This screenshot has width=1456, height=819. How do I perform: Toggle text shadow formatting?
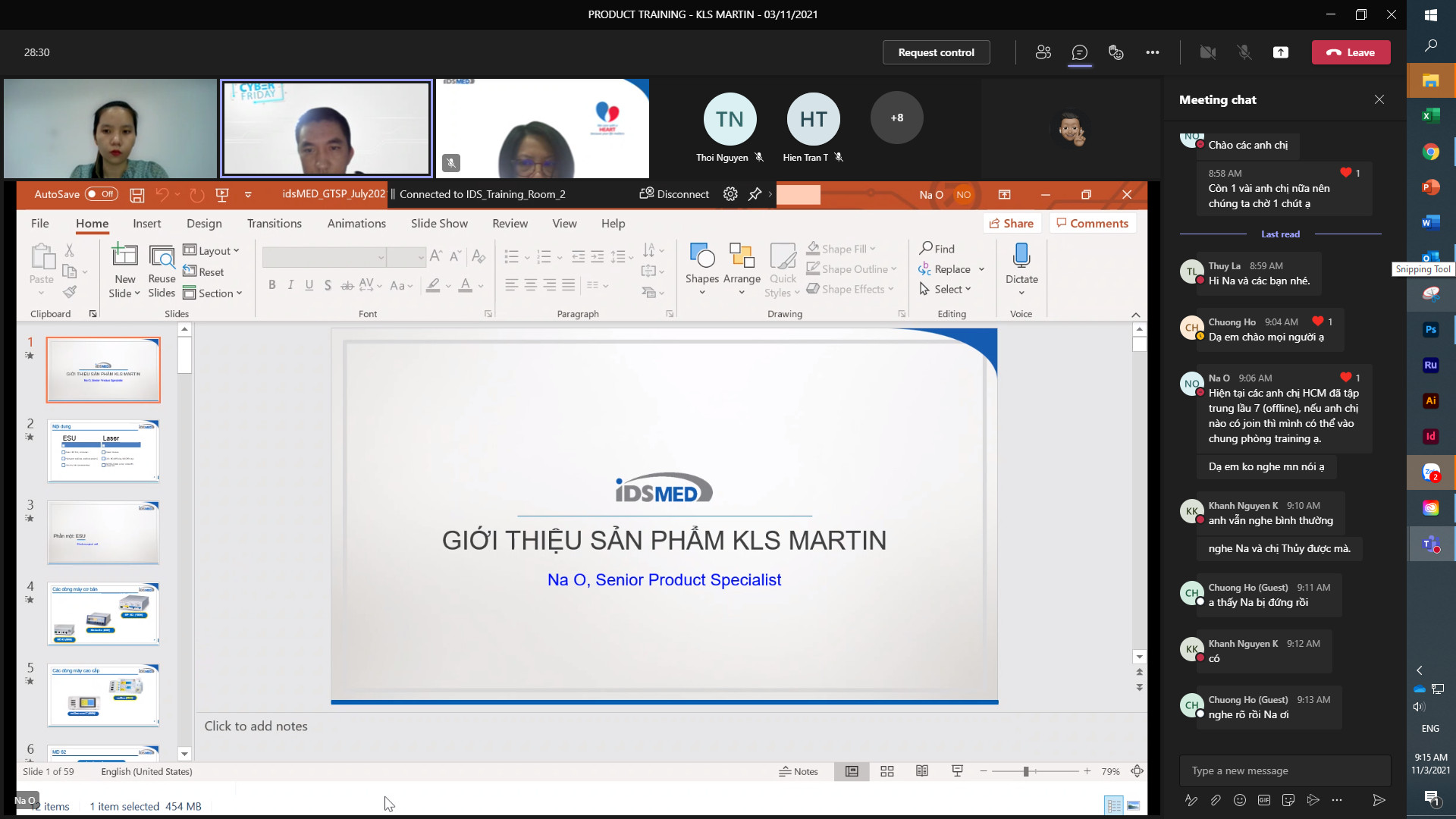[x=328, y=285]
